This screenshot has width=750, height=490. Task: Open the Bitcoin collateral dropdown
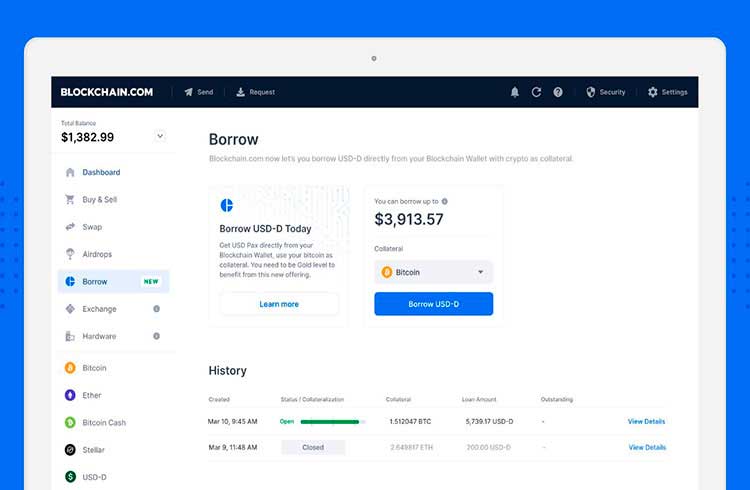pyautogui.click(x=433, y=272)
